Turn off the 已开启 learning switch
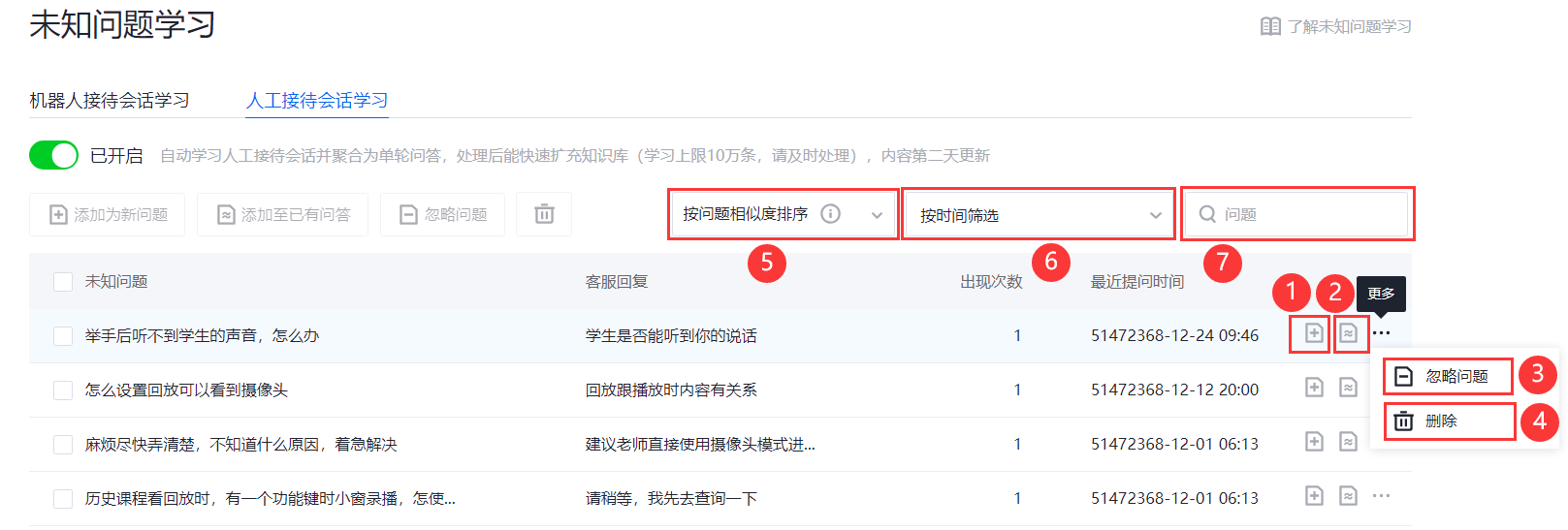Viewport: 1568px width, 530px height. coord(53,155)
